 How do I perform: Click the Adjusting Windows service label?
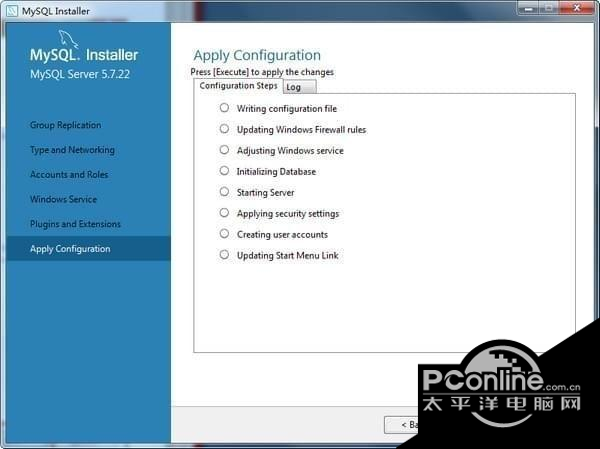(290, 151)
